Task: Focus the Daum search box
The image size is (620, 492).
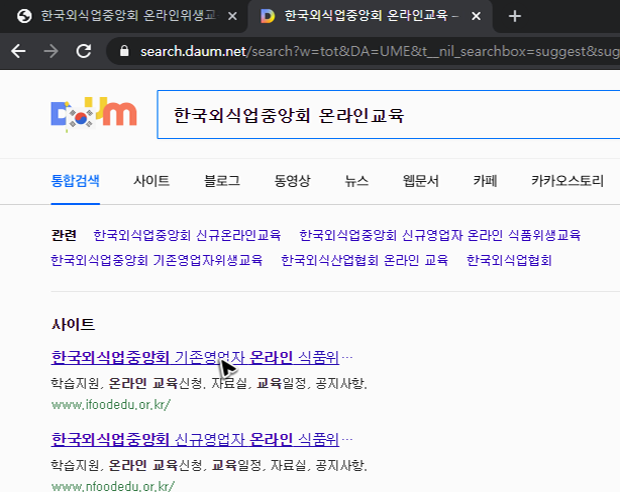Action: (388, 115)
